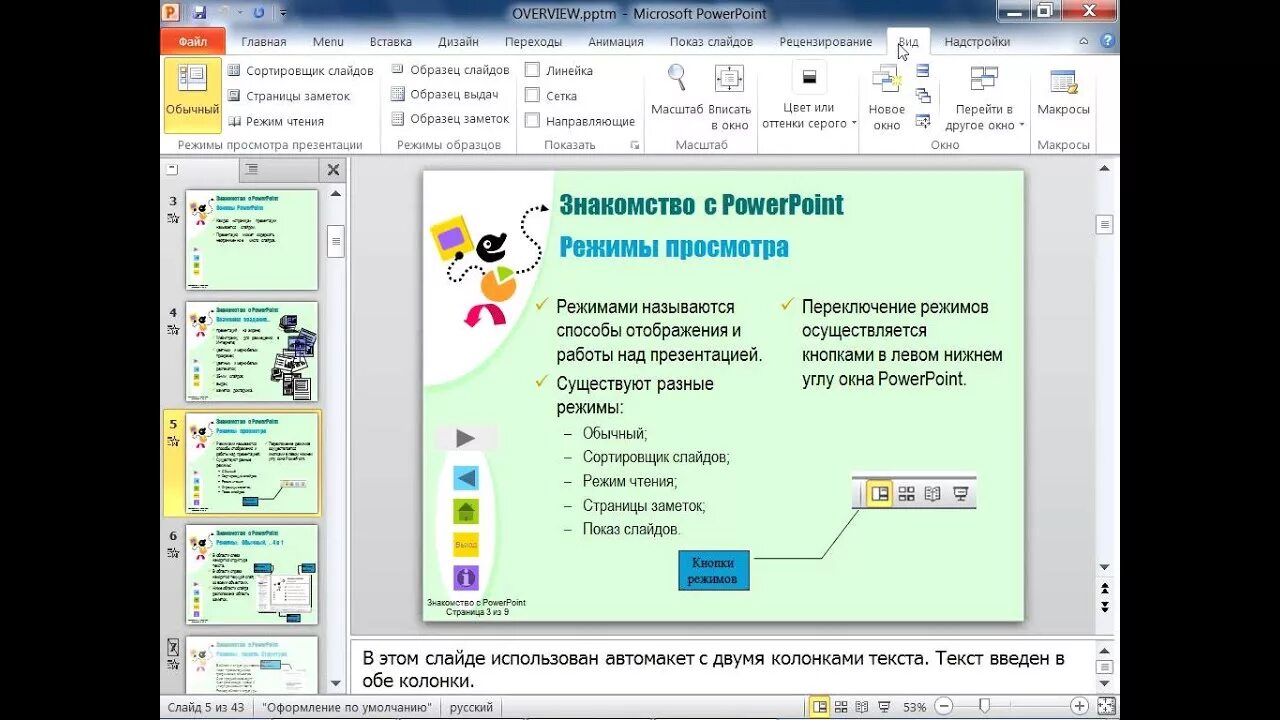Click the 53% zoom level button
The width and height of the screenshot is (1280, 720).
click(x=915, y=707)
